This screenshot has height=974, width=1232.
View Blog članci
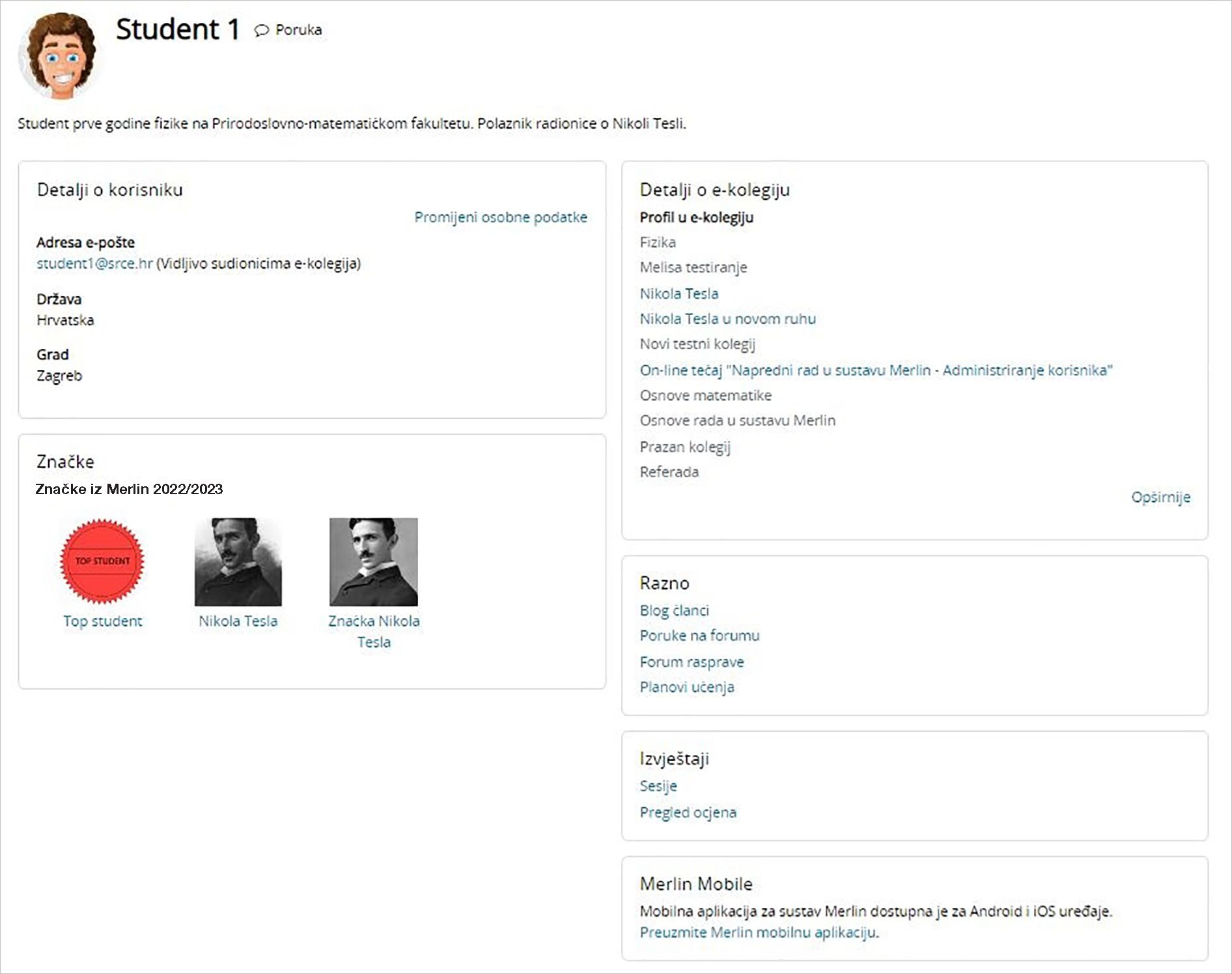coord(674,611)
